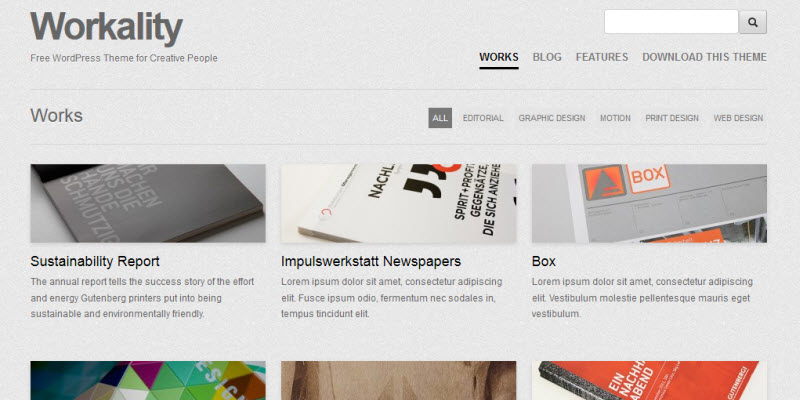Open the Works menu item
Image resolution: width=800 pixels, height=400 pixels.
pyautogui.click(x=499, y=57)
